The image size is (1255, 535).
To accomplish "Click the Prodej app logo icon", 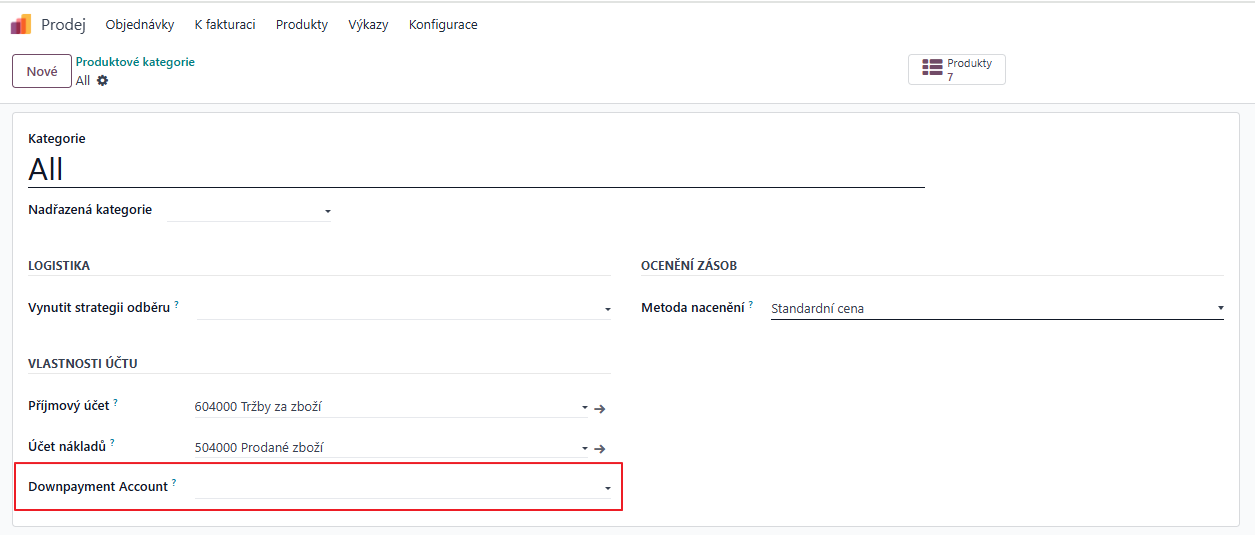I will click(21, 24).
